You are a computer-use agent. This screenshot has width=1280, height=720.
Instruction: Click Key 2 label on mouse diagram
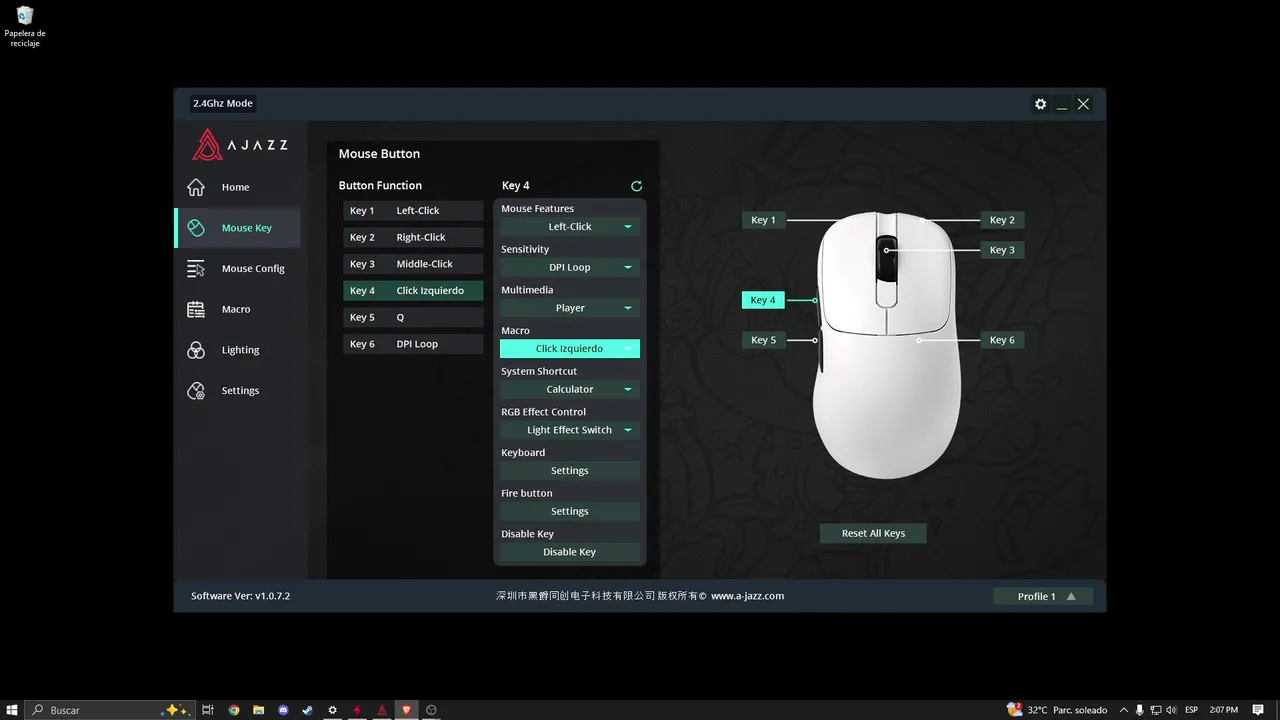point(1002,220)
